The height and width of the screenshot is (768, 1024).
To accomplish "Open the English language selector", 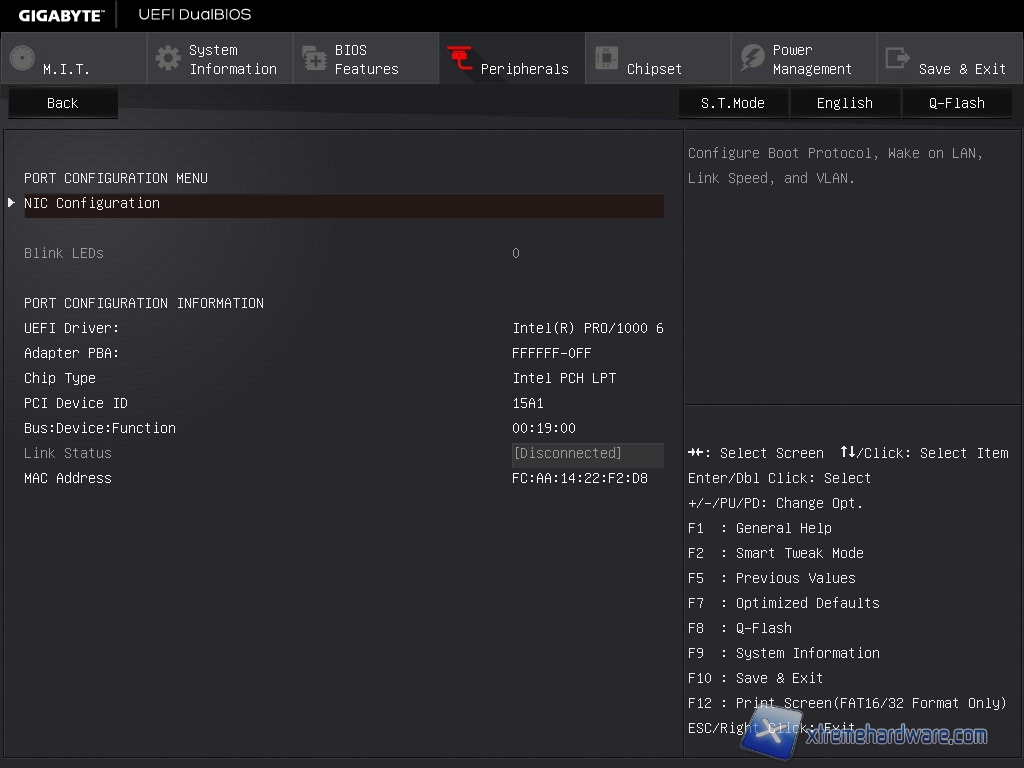I will 844,103.
